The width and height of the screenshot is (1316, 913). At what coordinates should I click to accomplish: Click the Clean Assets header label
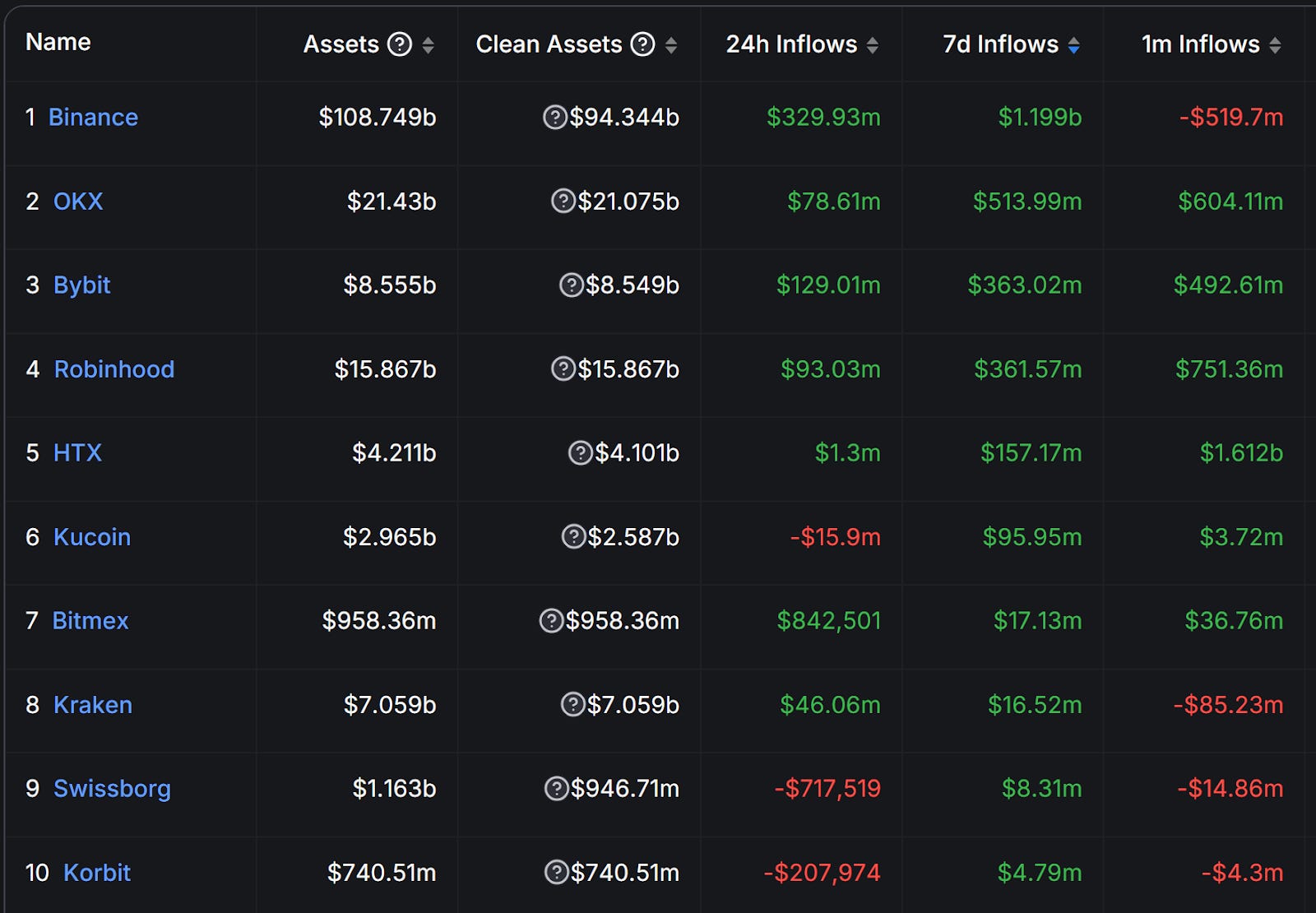point(549,44)
